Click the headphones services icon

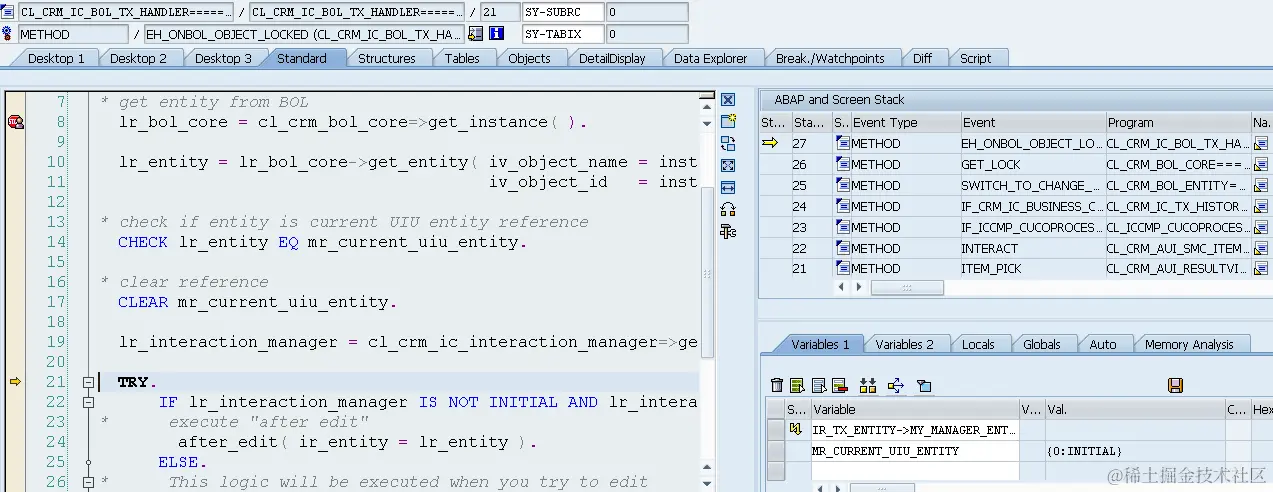[x=728, y=209]
